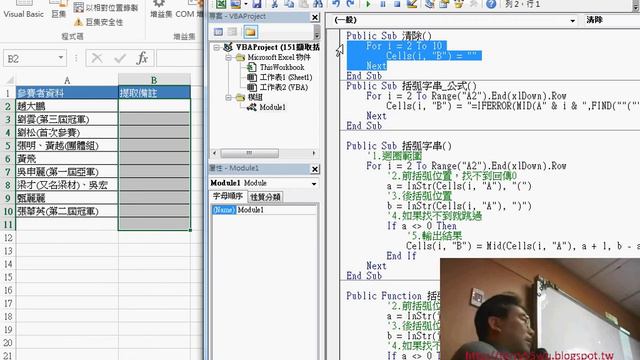Collapse the Microsoft Excel 物件 folder
Image resolution: width=640 pixels, height=360 pixels.
(x=228, y=58)
